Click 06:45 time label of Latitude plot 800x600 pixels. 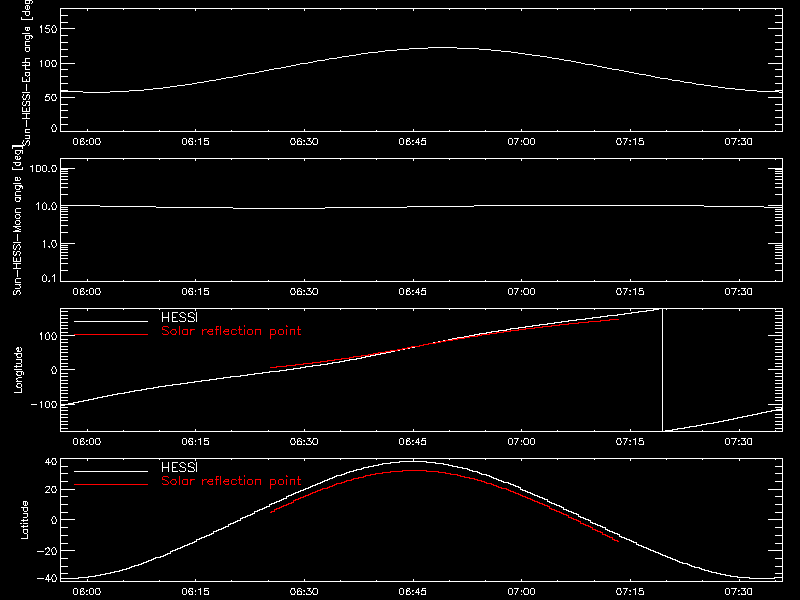pos(413,592)
